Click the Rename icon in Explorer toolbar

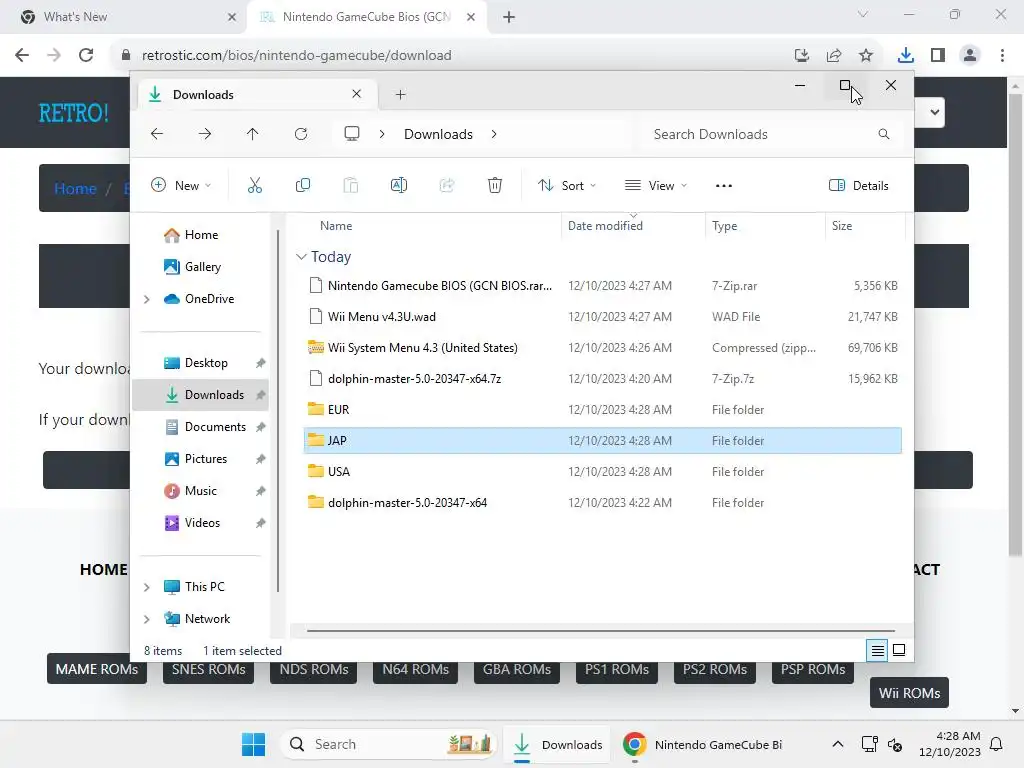[x=398, y=185]
